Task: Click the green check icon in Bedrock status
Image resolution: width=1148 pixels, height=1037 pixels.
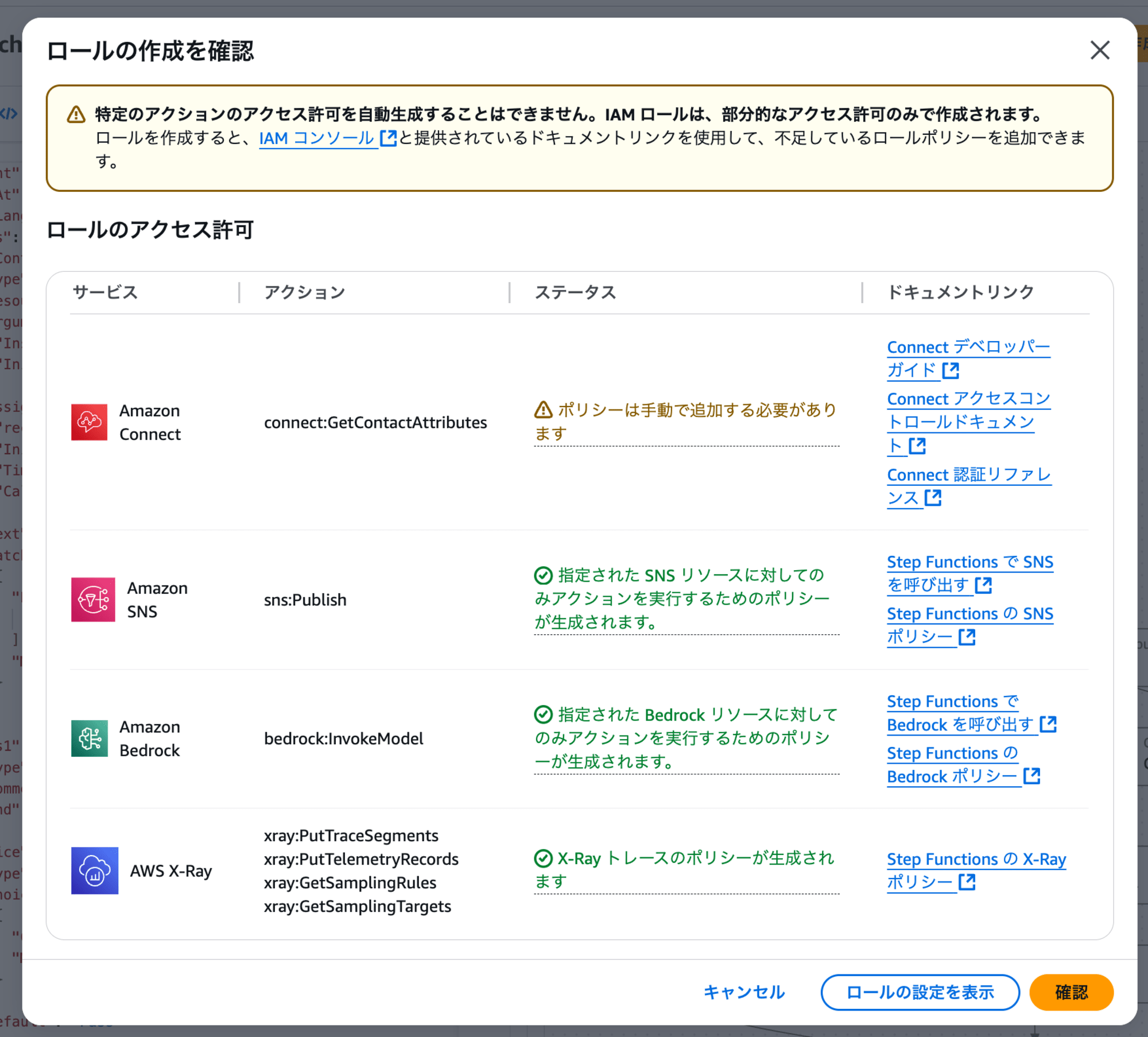Action: coord(543,714)
